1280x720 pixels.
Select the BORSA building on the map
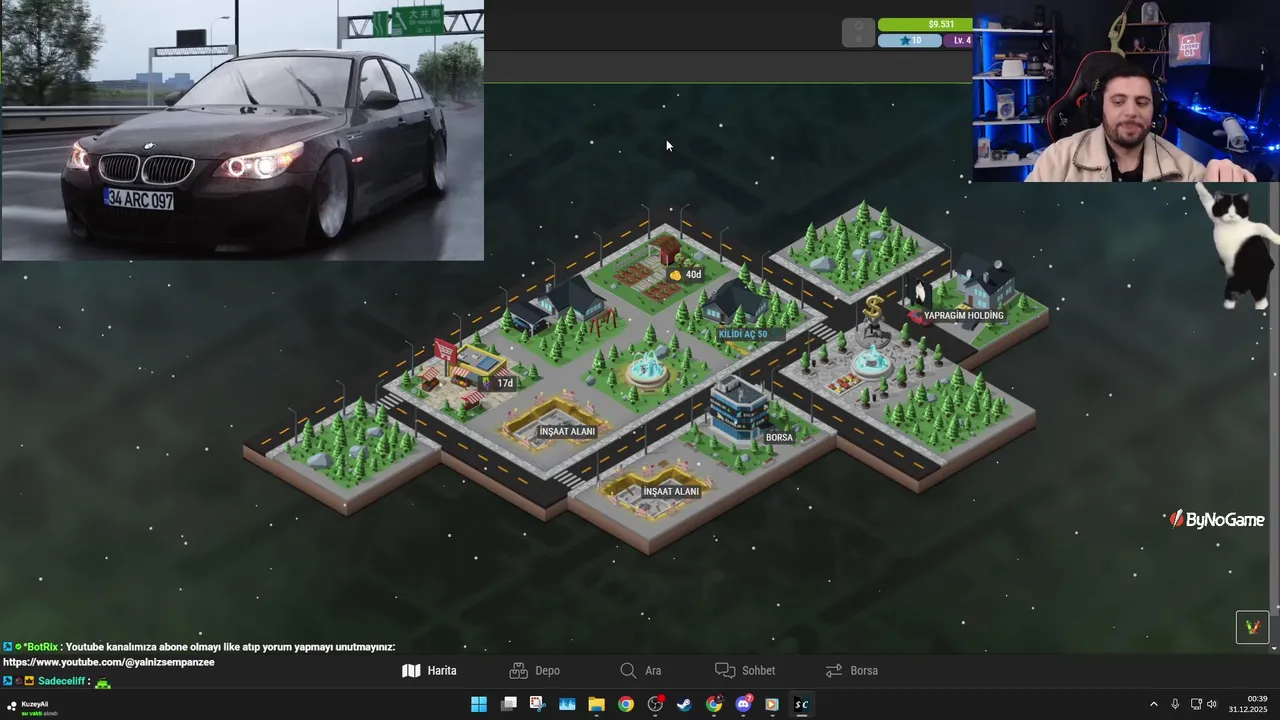pyautogui.click(x=740, y=410)
